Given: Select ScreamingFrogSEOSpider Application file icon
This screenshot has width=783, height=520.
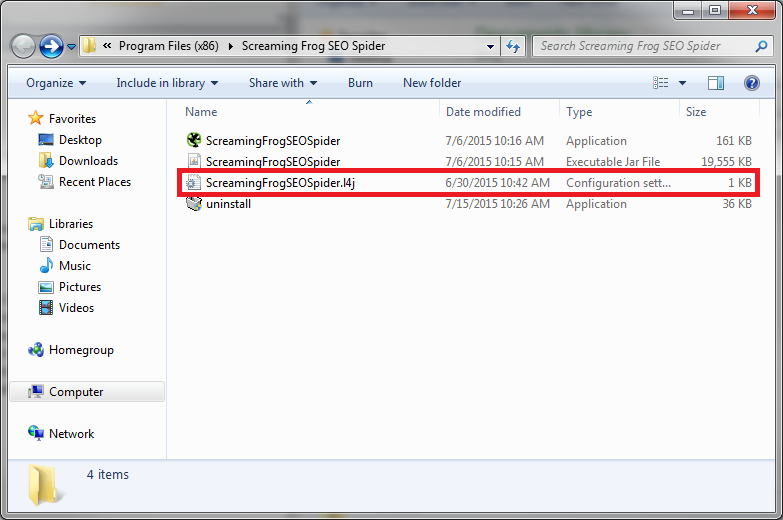Looking at the screenshot, I should 194,140.
